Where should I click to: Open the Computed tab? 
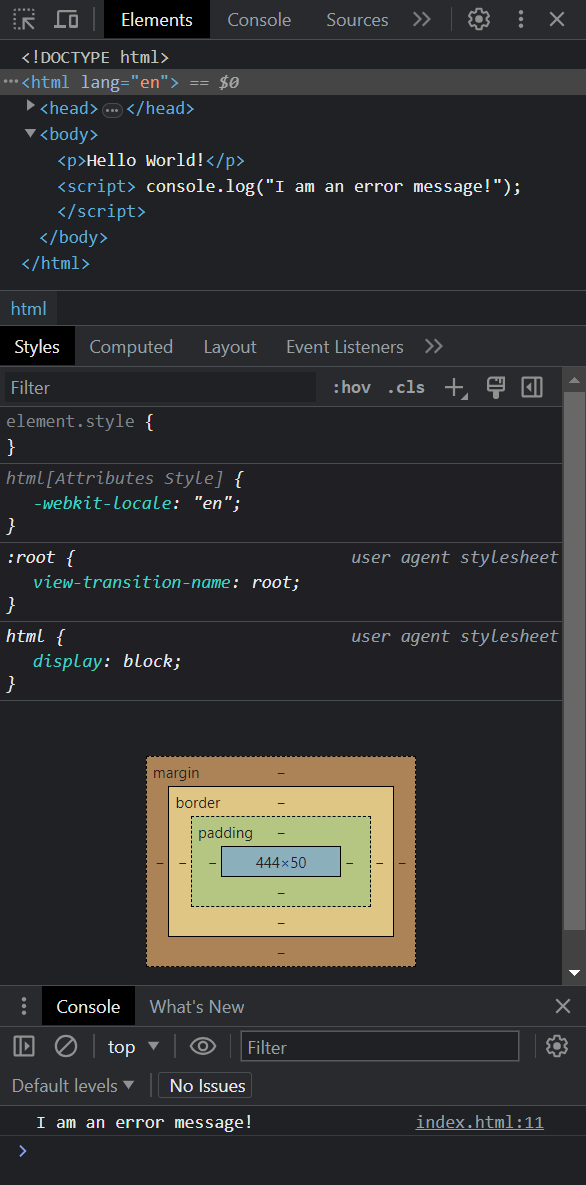[131, 347]
